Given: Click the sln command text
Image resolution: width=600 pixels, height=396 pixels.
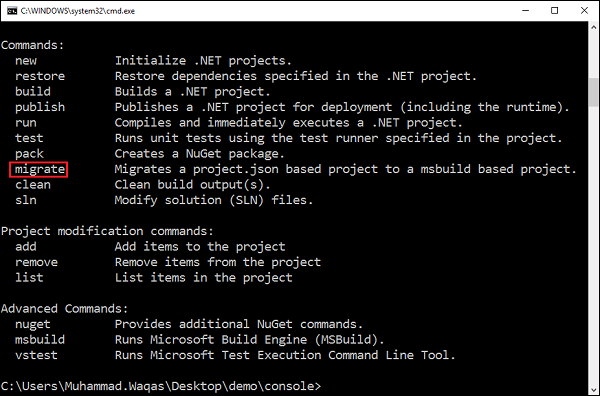Looking at the screenshot, I should [x=26, y=200].
